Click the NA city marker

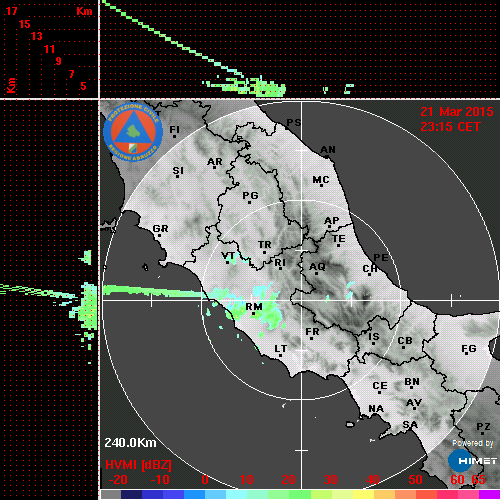coord(376,415)
